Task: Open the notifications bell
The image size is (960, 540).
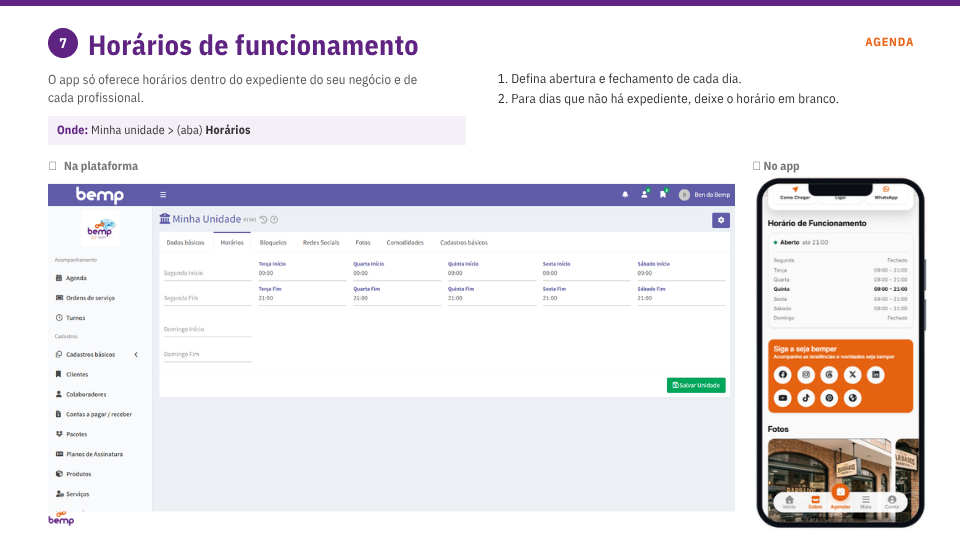Action: [x=625, y=195]
